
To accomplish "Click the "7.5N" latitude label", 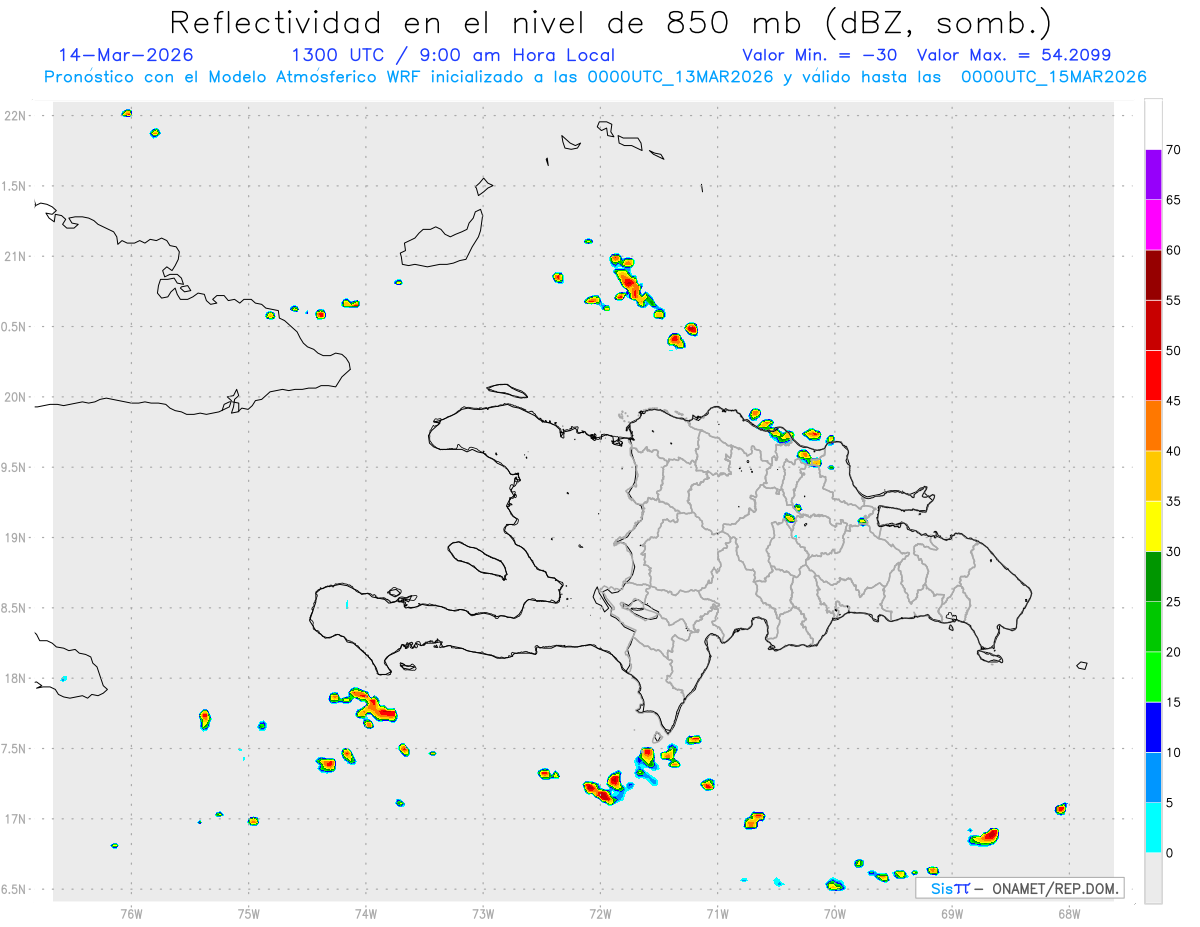I will click(x=15, y=749).
